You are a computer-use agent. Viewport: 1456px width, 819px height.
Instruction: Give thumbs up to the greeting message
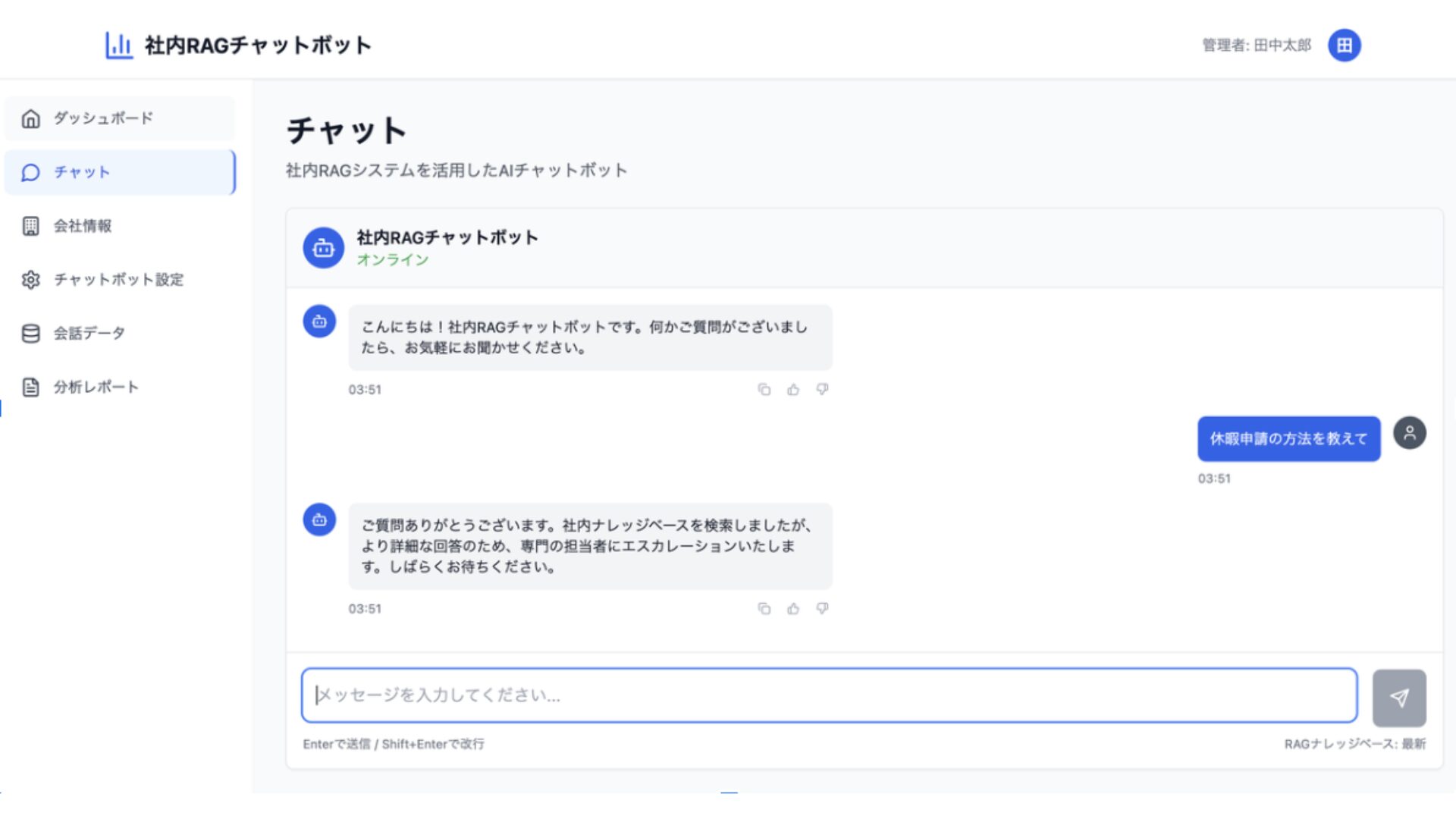tap(793, 390)
